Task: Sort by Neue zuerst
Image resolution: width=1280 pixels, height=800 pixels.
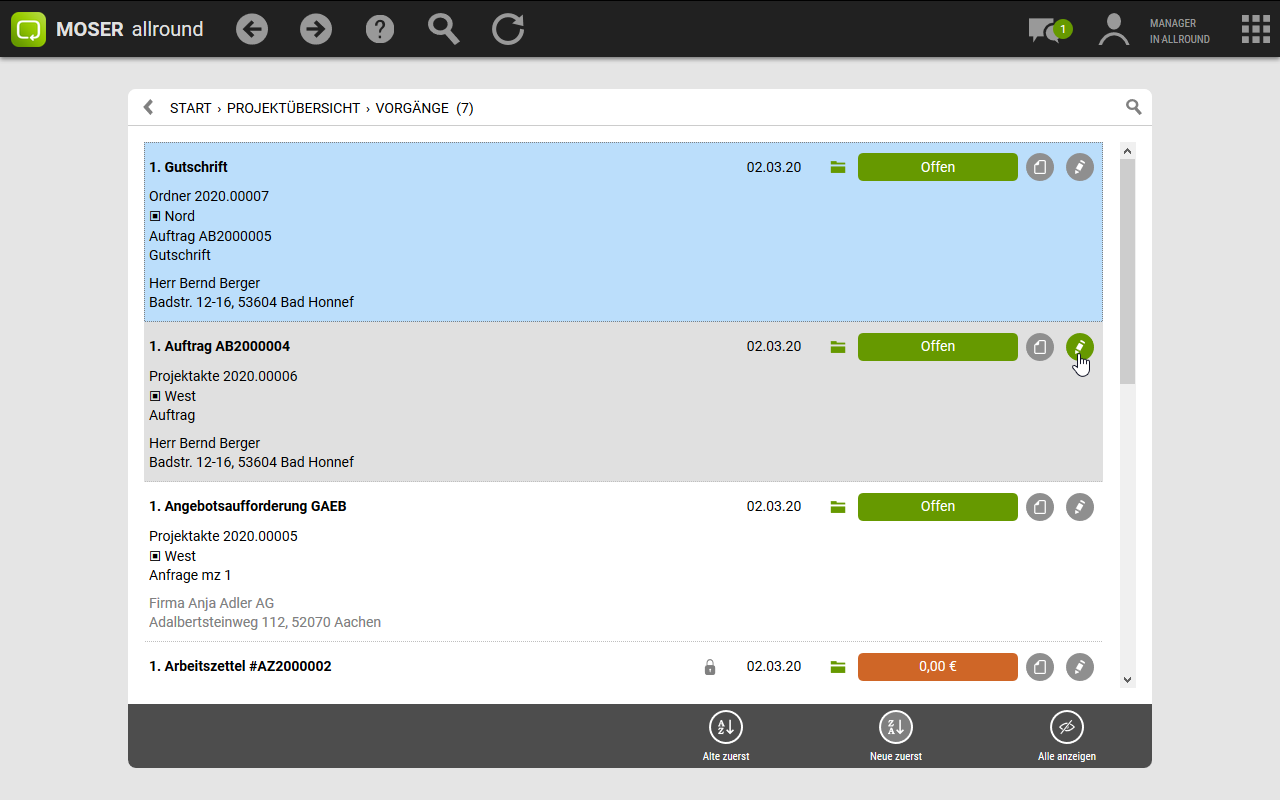Action: pyautogui.click(x=896, y=736)
